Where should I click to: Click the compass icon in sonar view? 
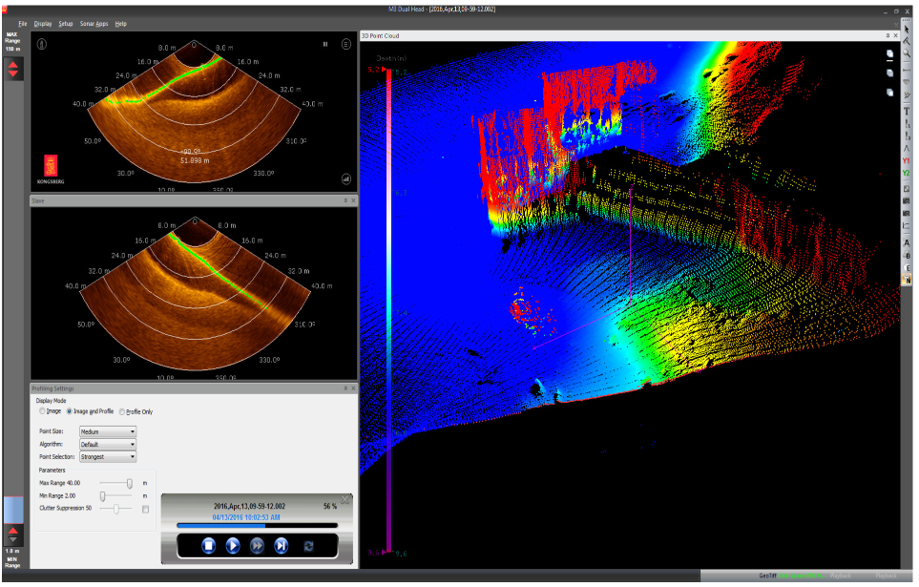click(x=42, y=44)
